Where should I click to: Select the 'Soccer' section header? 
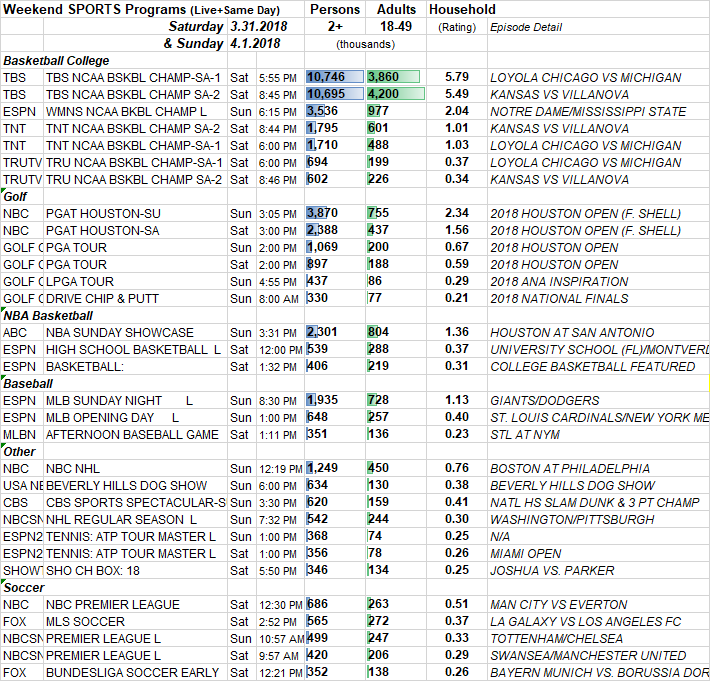click(x=24, y=588)
